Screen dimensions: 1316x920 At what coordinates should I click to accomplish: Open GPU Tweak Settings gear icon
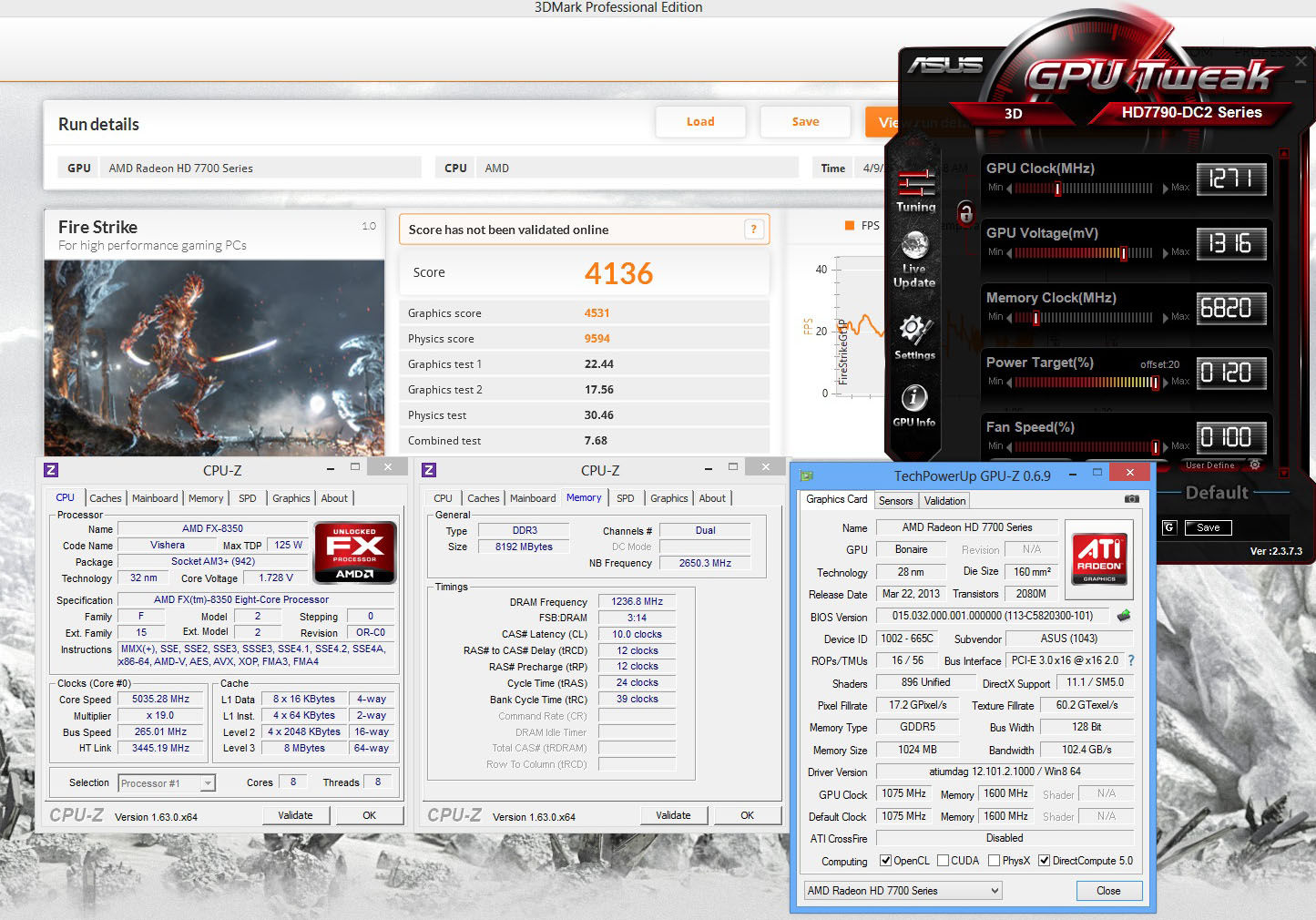click(914, 337)
